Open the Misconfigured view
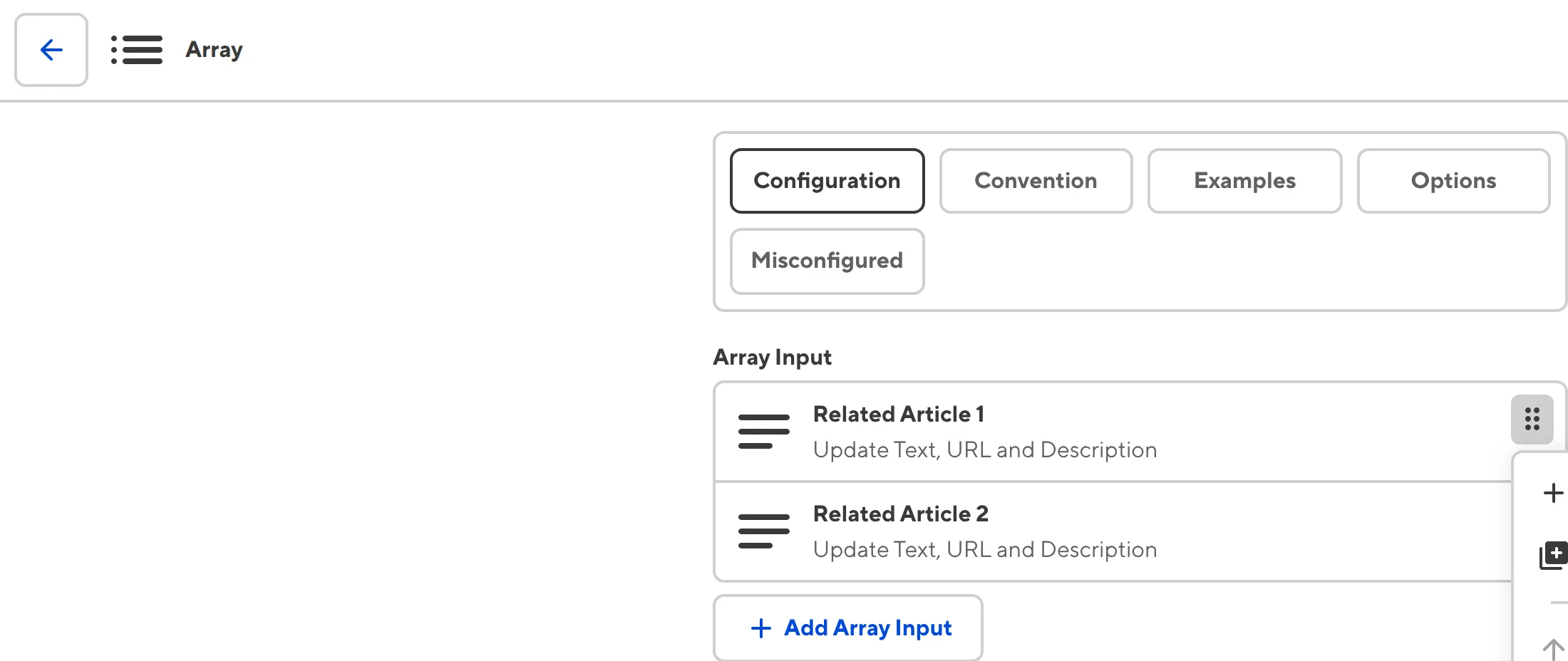 [827, 261]
